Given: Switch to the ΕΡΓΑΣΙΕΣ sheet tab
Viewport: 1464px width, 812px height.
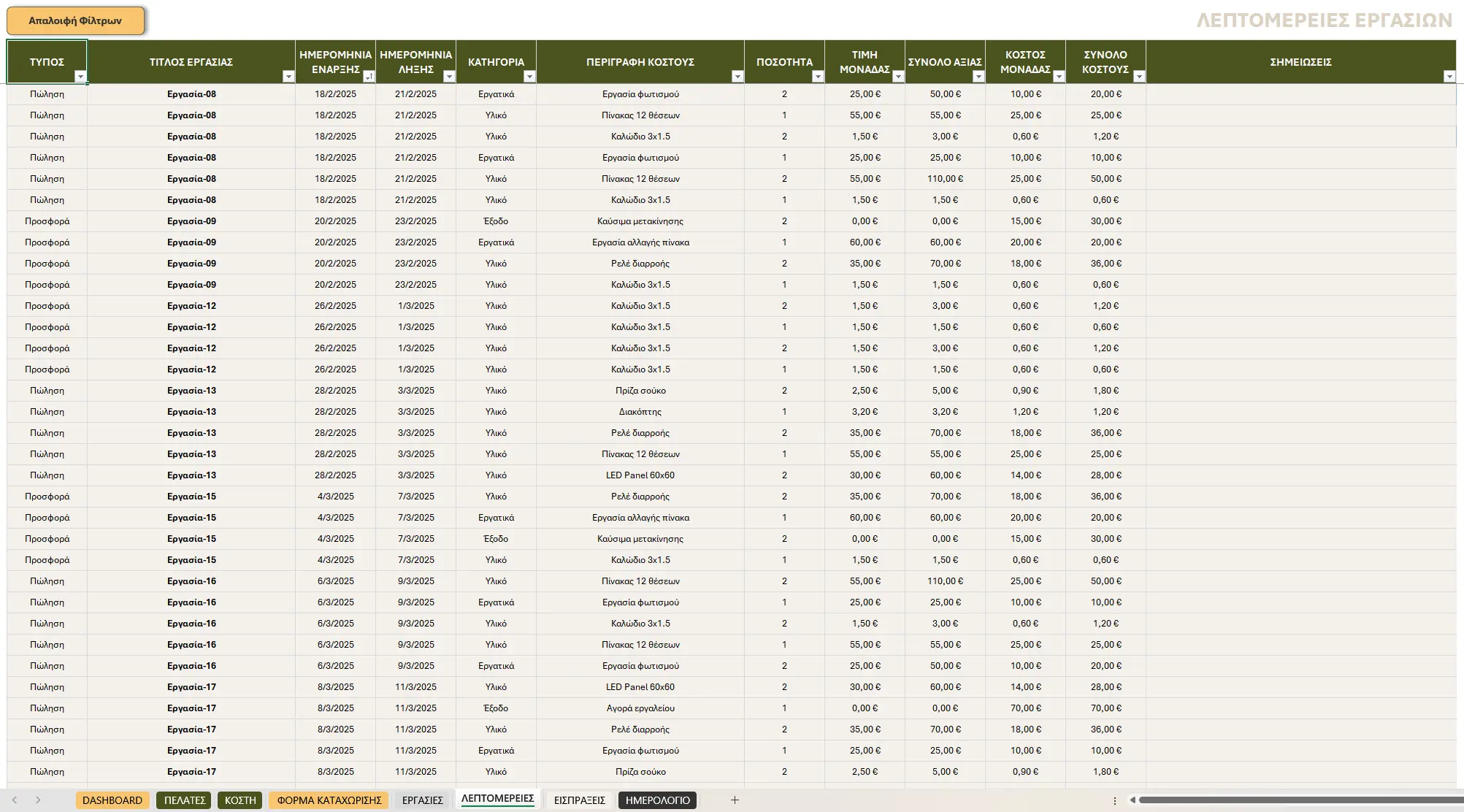Looking at the screenshot, I should pos(423,800).
